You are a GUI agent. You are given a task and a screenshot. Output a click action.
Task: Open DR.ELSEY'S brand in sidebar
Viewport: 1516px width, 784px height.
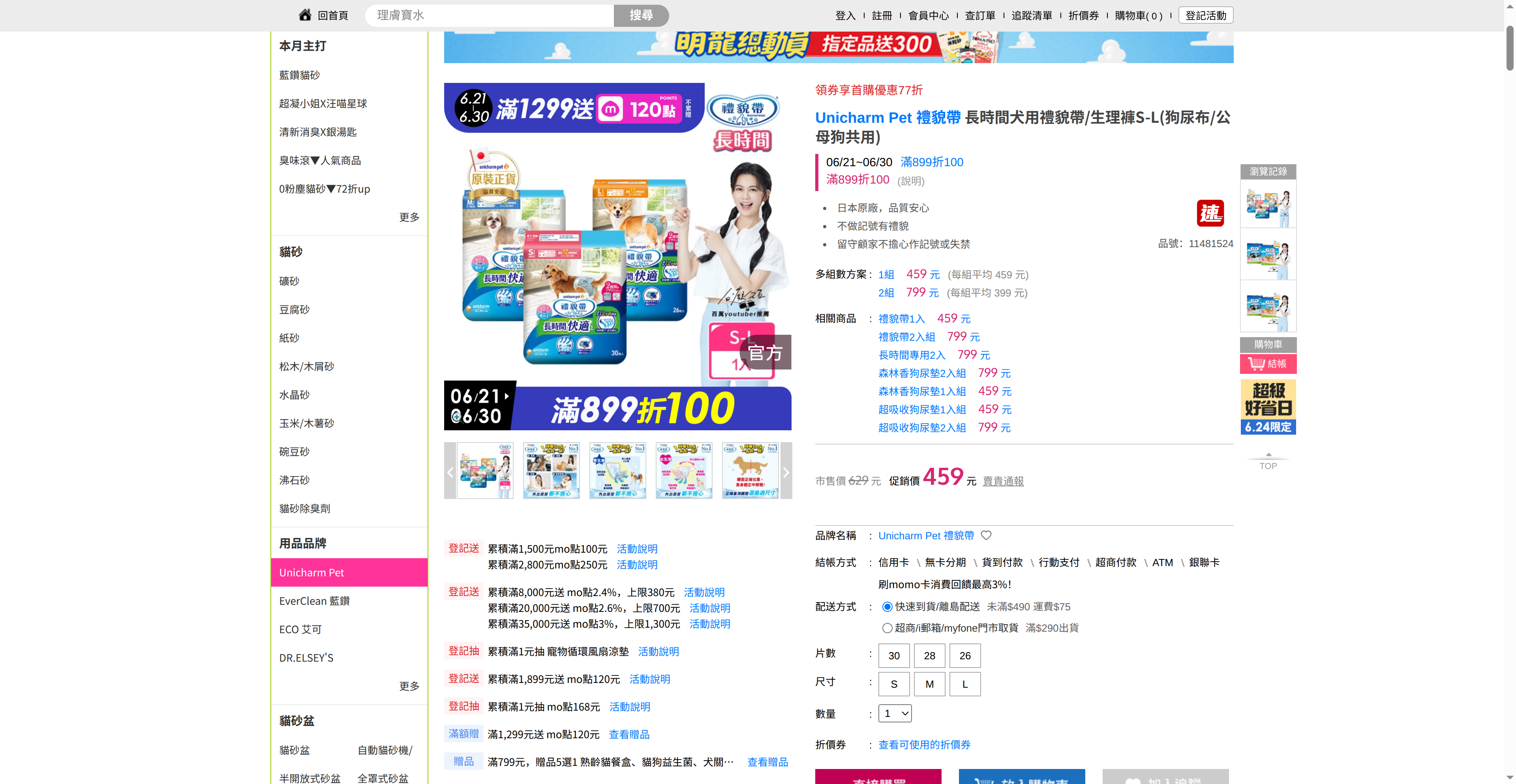[x=306, y=657]
